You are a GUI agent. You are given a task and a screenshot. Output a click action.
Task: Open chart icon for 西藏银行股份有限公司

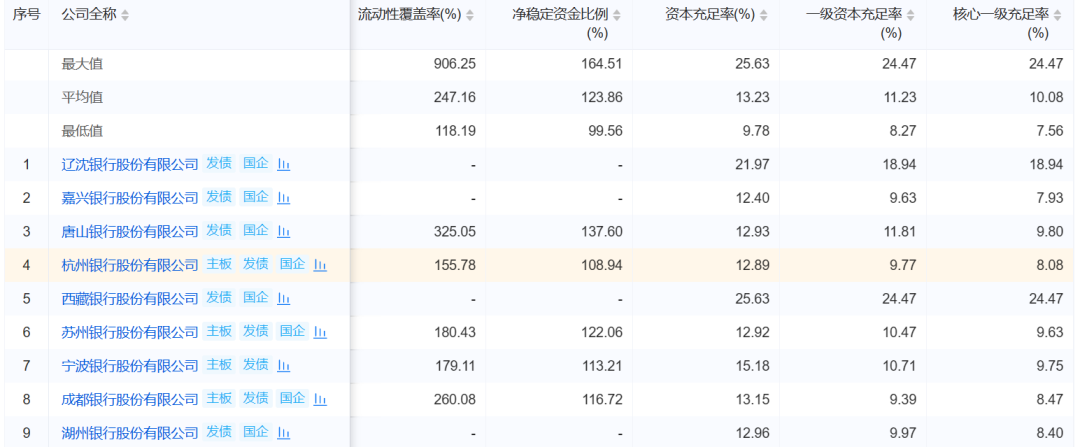283,298
